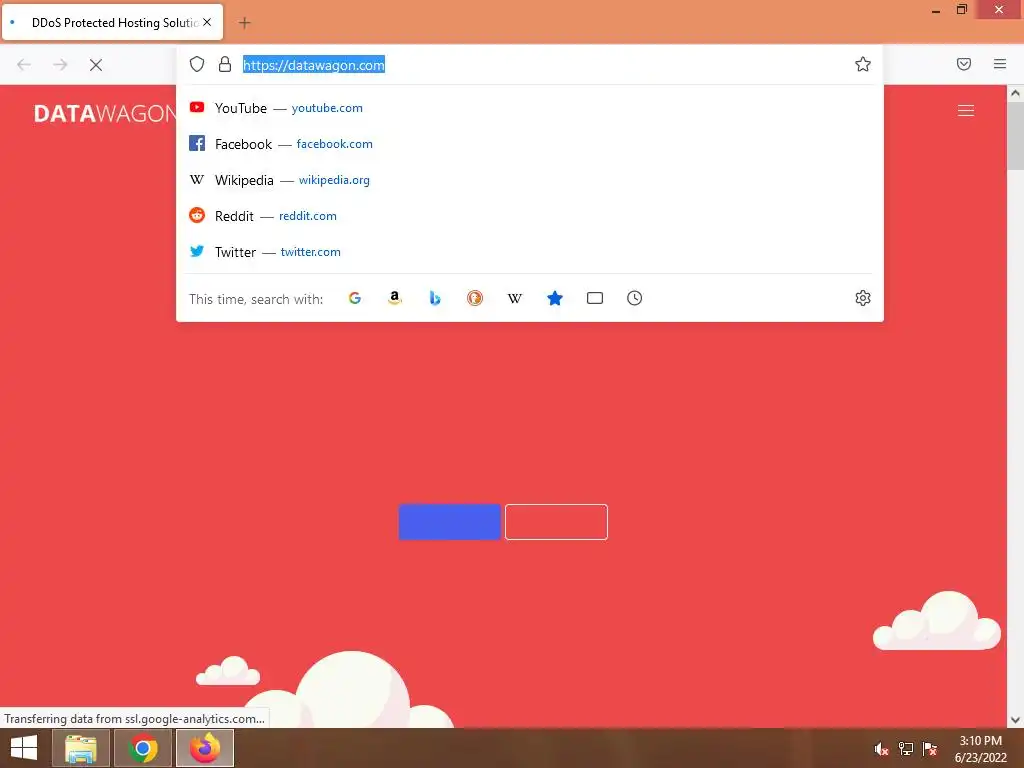Search with DuckDuckGo this time

[x=475, y=298]
